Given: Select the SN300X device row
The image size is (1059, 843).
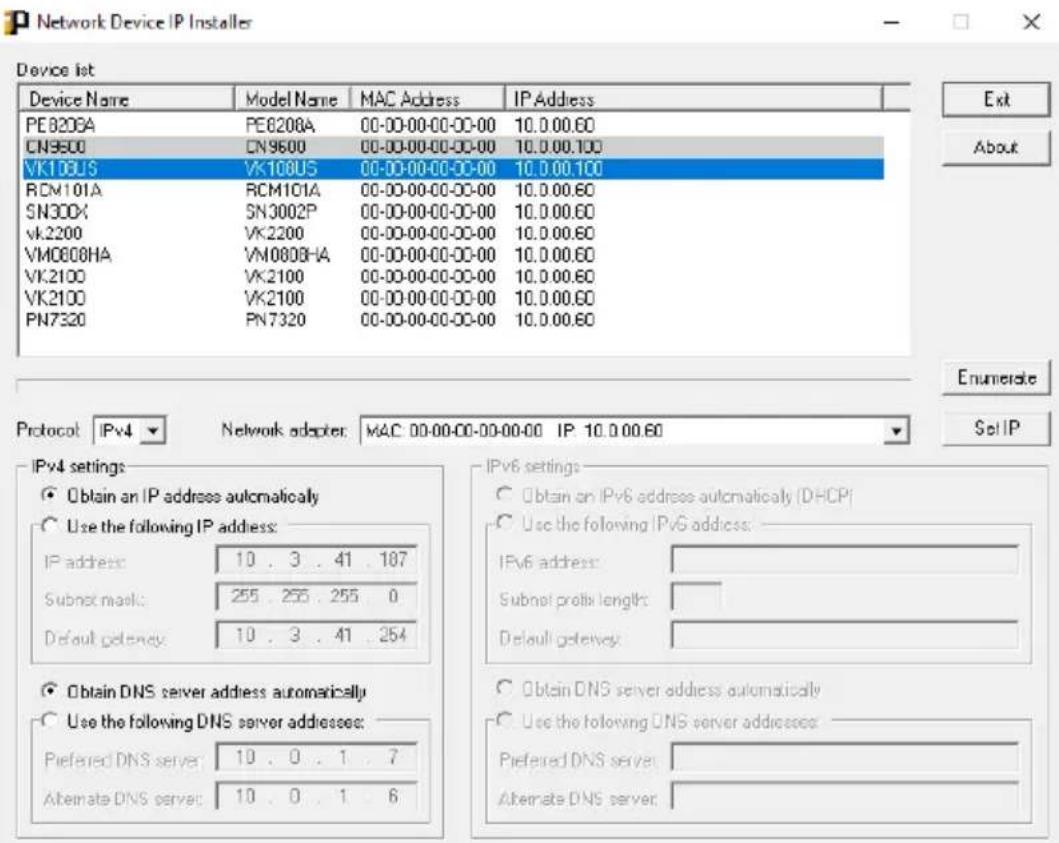Looking at the screenshot, I should click(x=453, y=211).
